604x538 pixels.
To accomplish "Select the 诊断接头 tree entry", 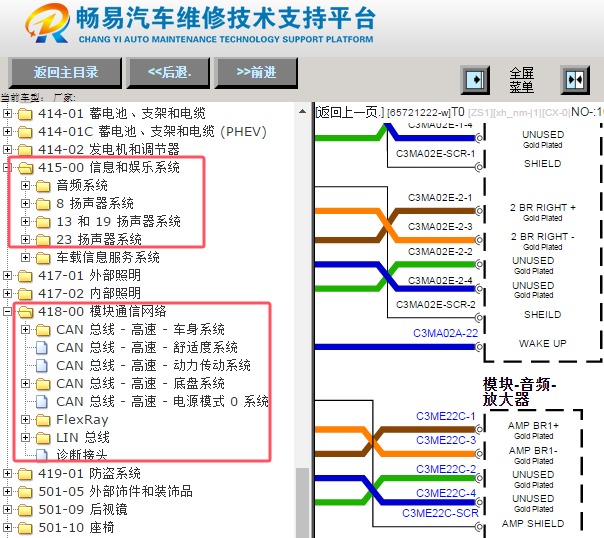I will point(81,455).
